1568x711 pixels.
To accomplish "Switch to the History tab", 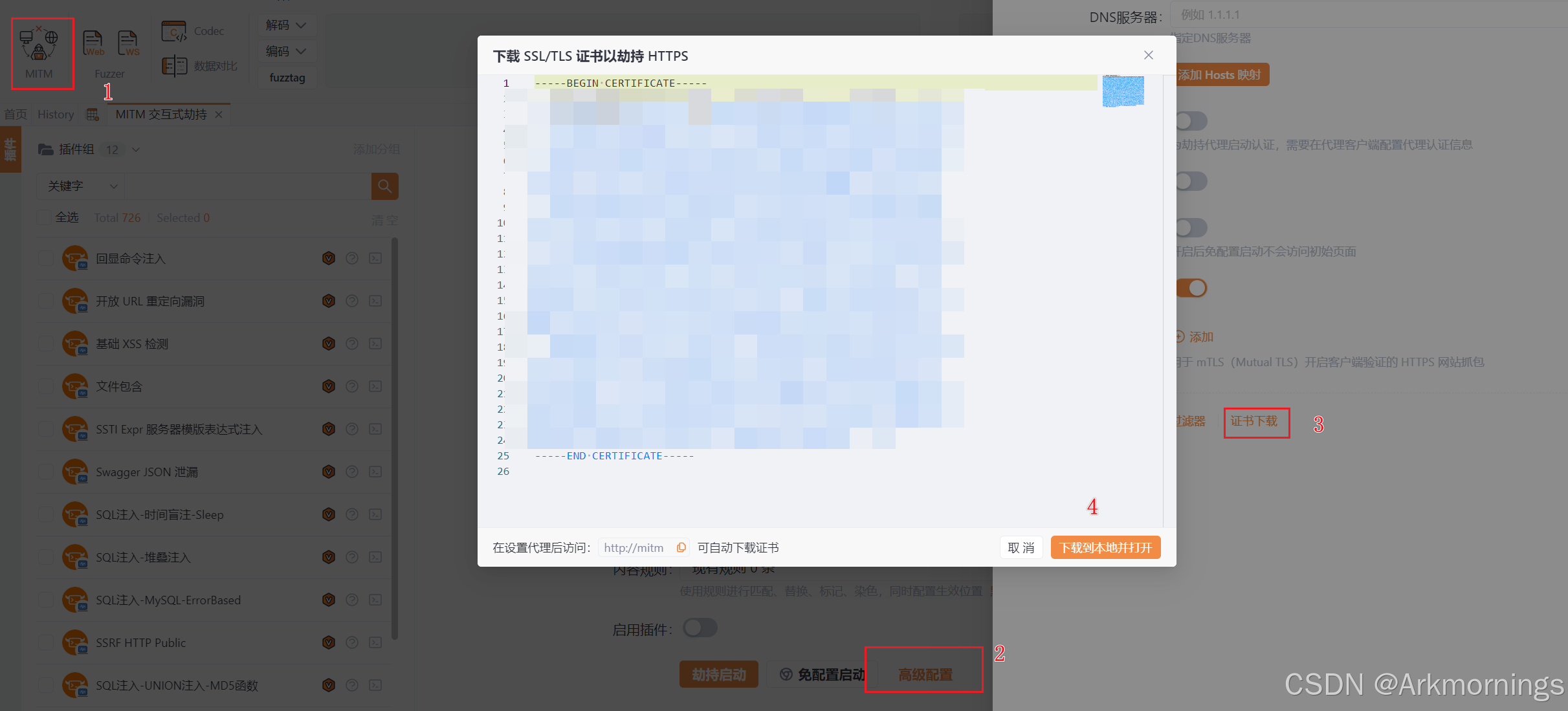I will pyautogui.click(x=55, y=114).
